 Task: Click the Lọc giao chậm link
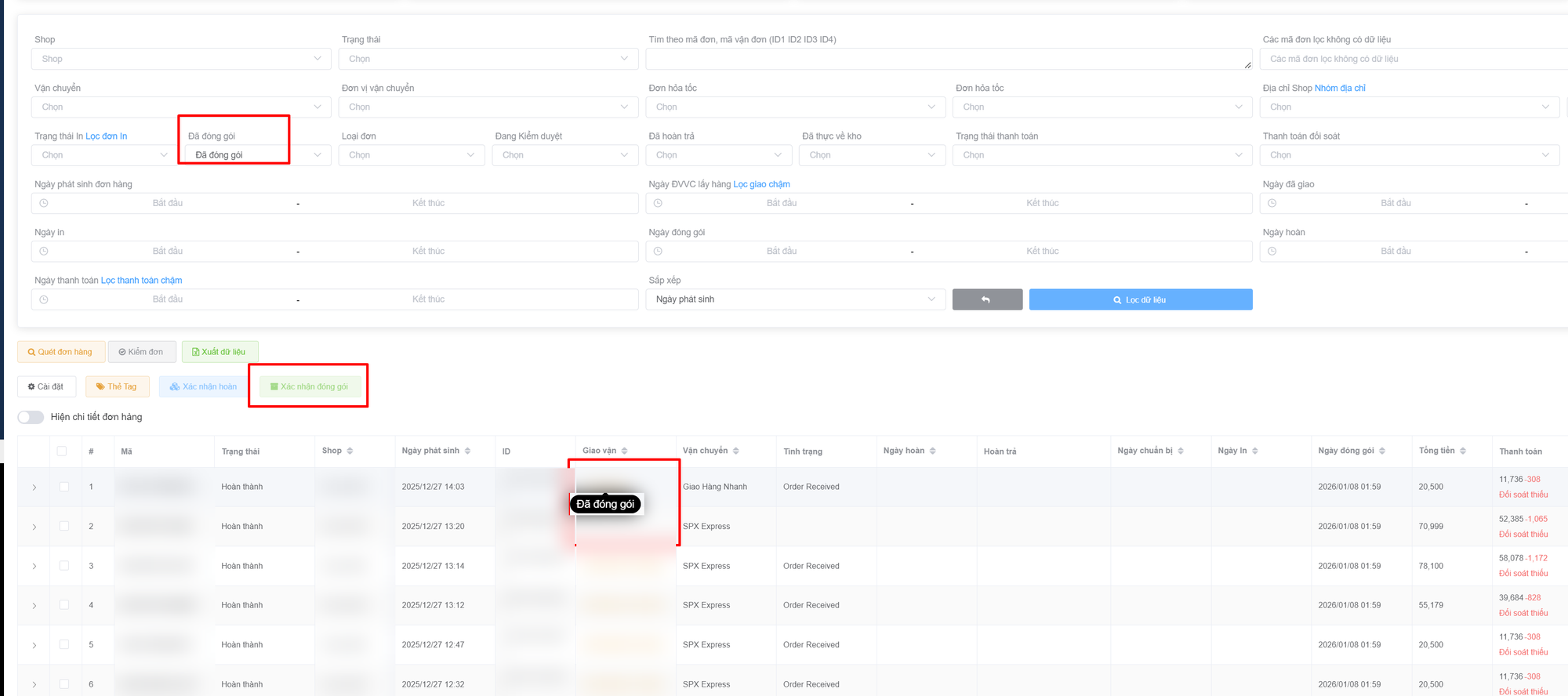[761, 184]
